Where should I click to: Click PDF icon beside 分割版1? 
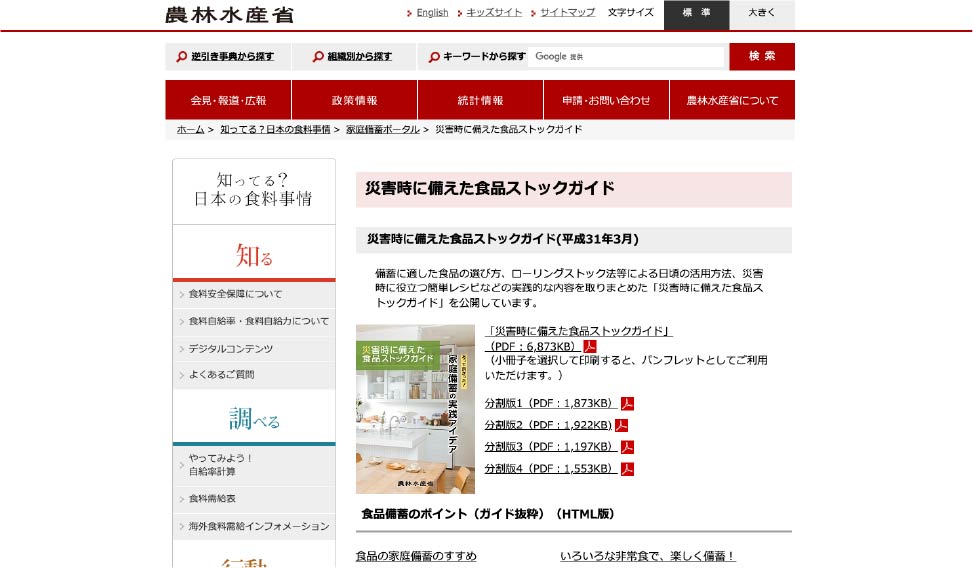pyautogui.click(x=627, y=403)
